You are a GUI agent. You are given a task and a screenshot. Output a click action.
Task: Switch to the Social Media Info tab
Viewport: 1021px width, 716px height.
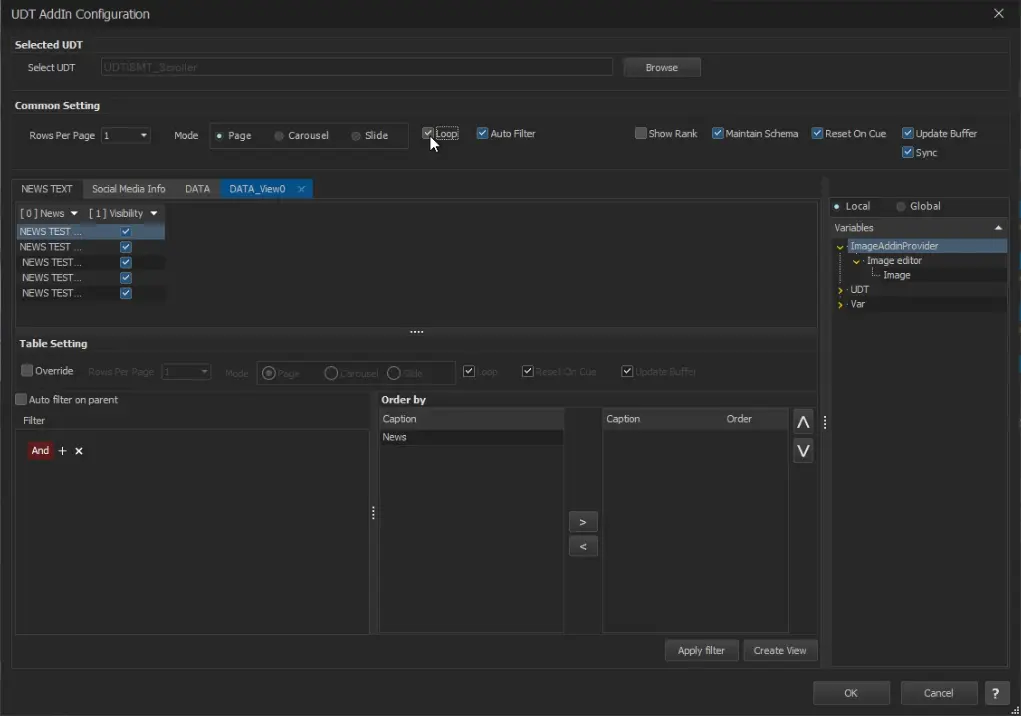click(x=128, y=189)
